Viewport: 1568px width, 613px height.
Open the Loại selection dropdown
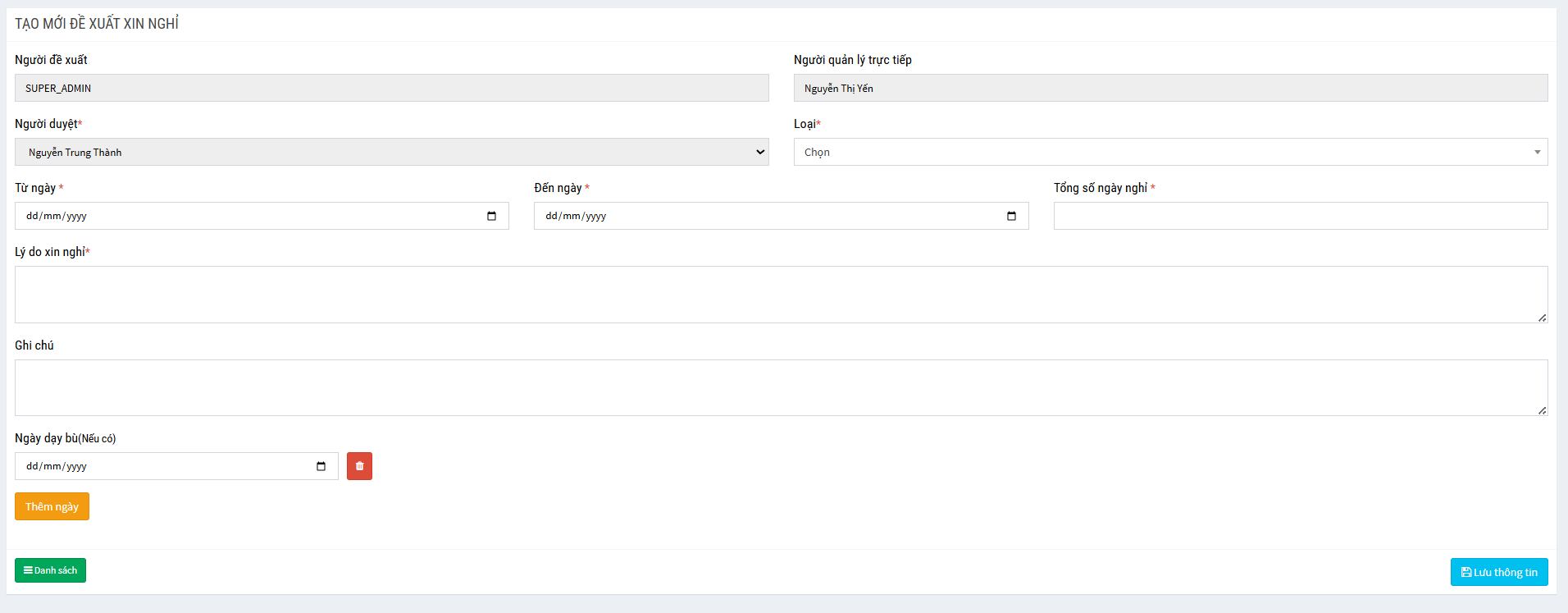pyautogui.click(x=1169, y=152)
